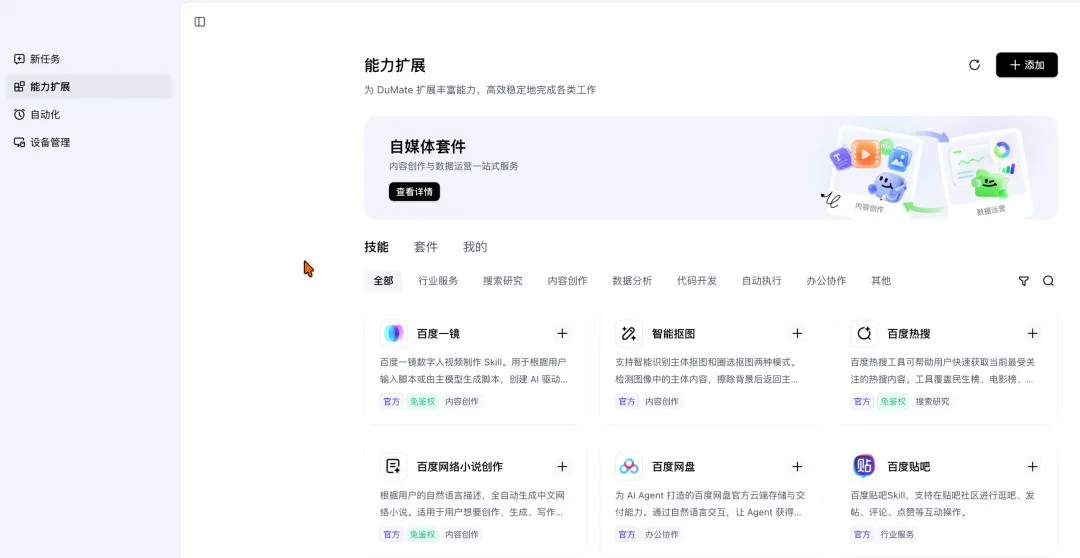Image resolution: width=1080 pixels, height=558 pixels.
Task: Click the 百度贴吧 app icon
Action: pyautogui.click(x=864, y=466)
